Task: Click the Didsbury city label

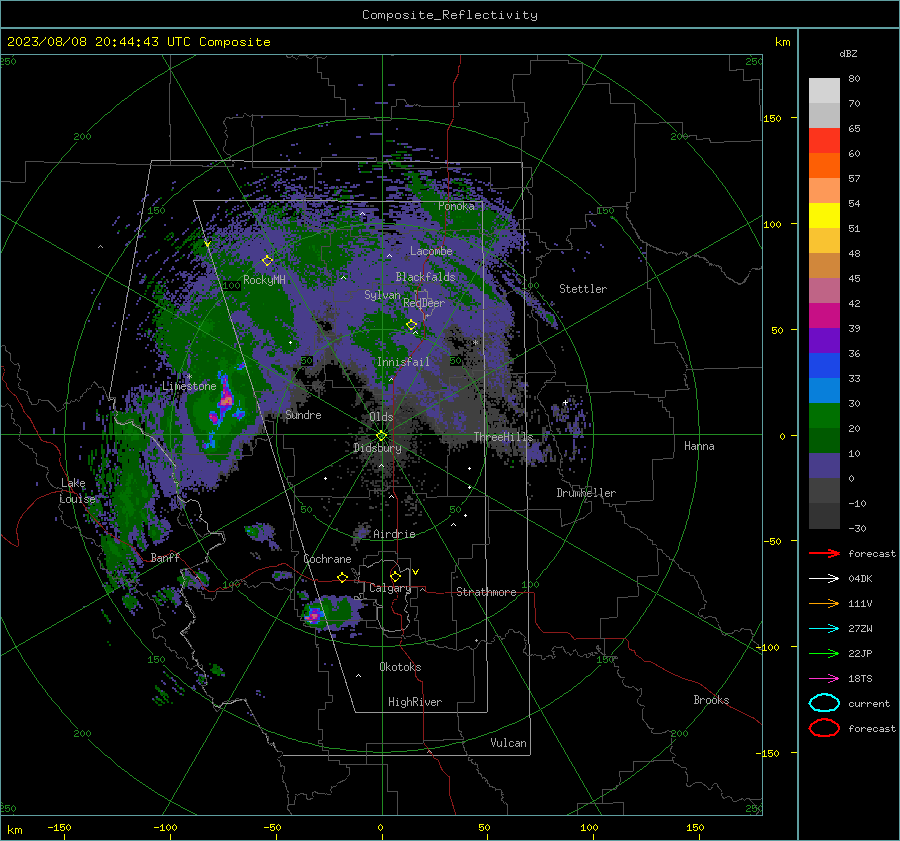Action: 378,448
